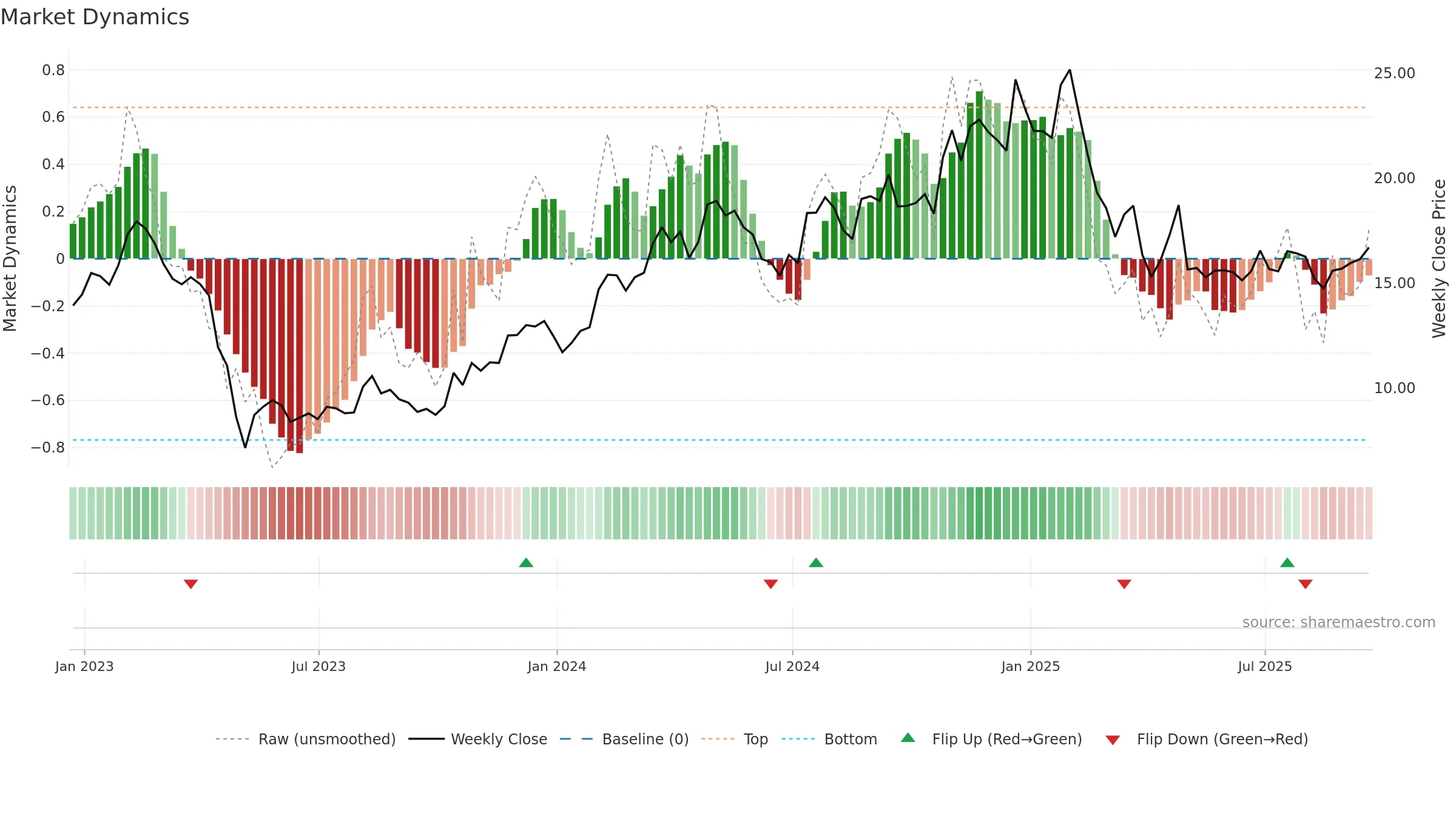Screen dimensions: 1456x819
Task: Click the Flip Up legend triangle icon
Action: 908,738
